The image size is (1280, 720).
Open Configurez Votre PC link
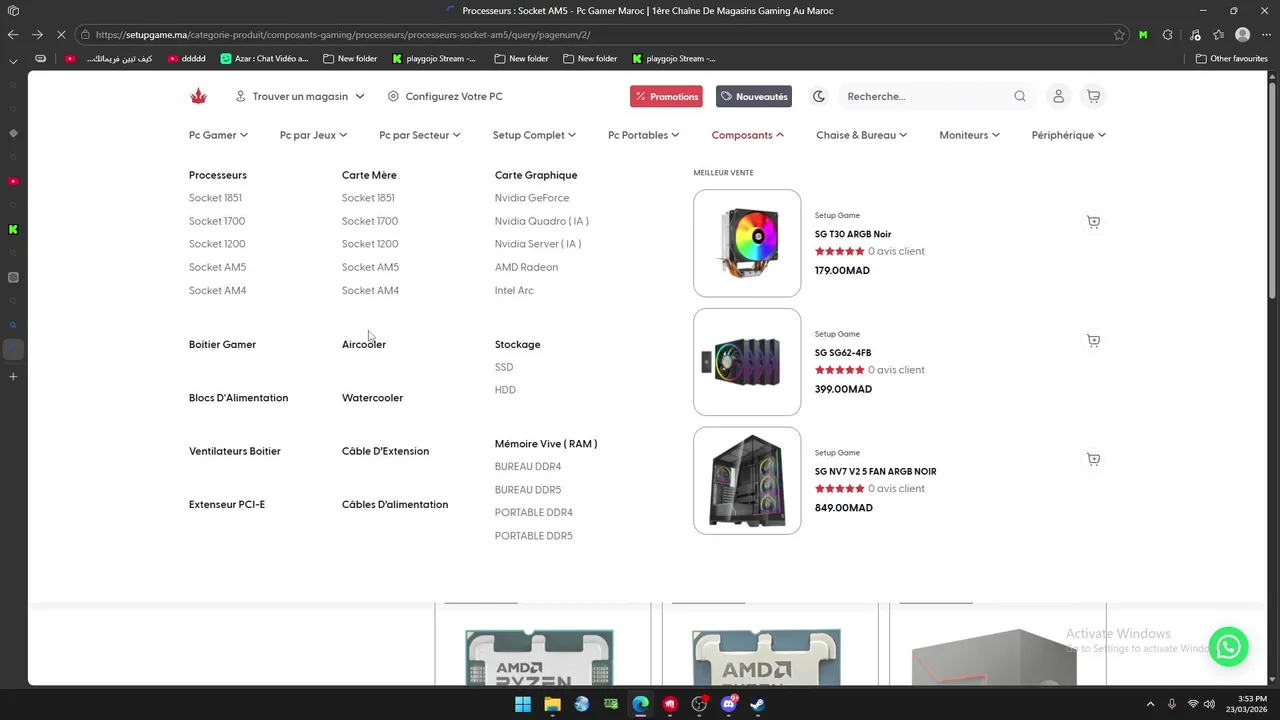pyautogui.click(x=445, y=96)
